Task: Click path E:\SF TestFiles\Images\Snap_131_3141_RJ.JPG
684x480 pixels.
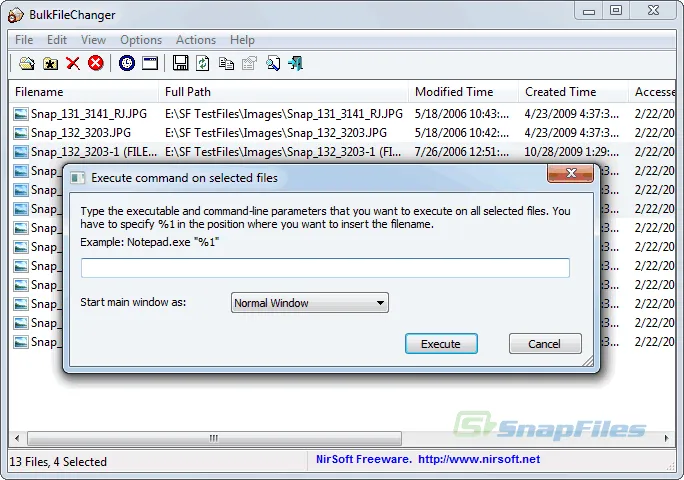Action: pyautogui.click(x=284, y=114)
